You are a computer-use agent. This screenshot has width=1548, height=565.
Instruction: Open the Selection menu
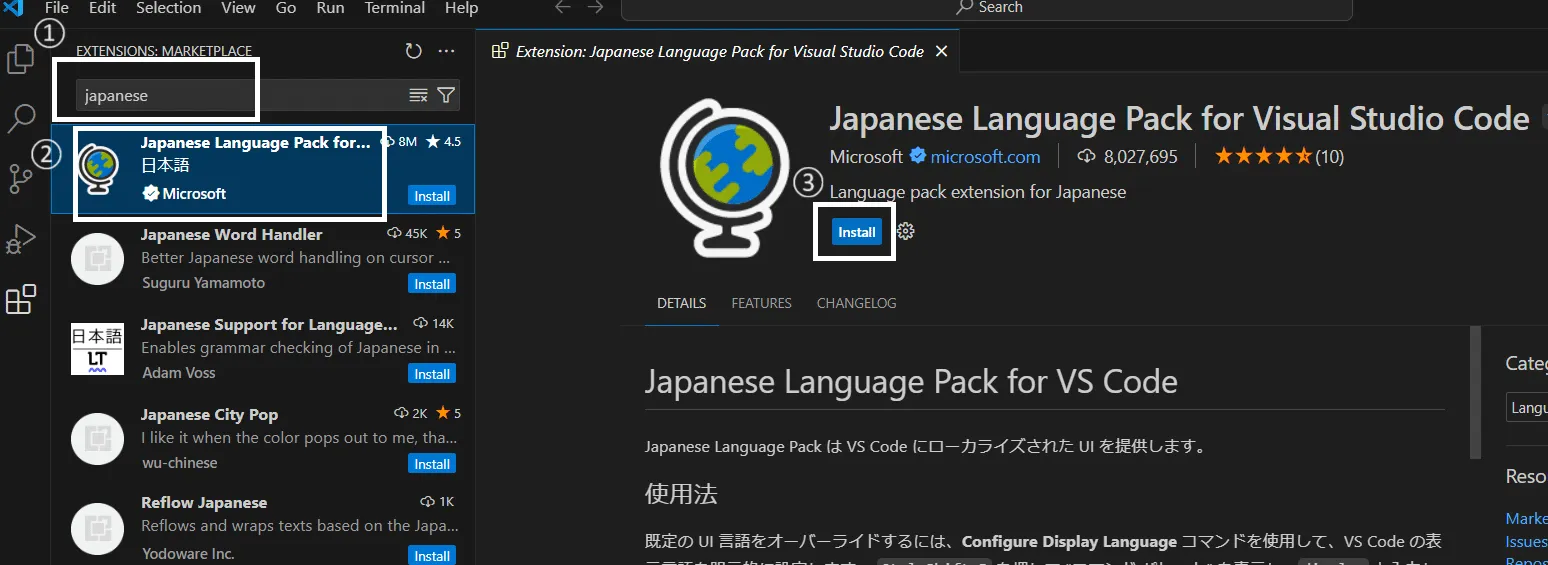click(168, 8)
